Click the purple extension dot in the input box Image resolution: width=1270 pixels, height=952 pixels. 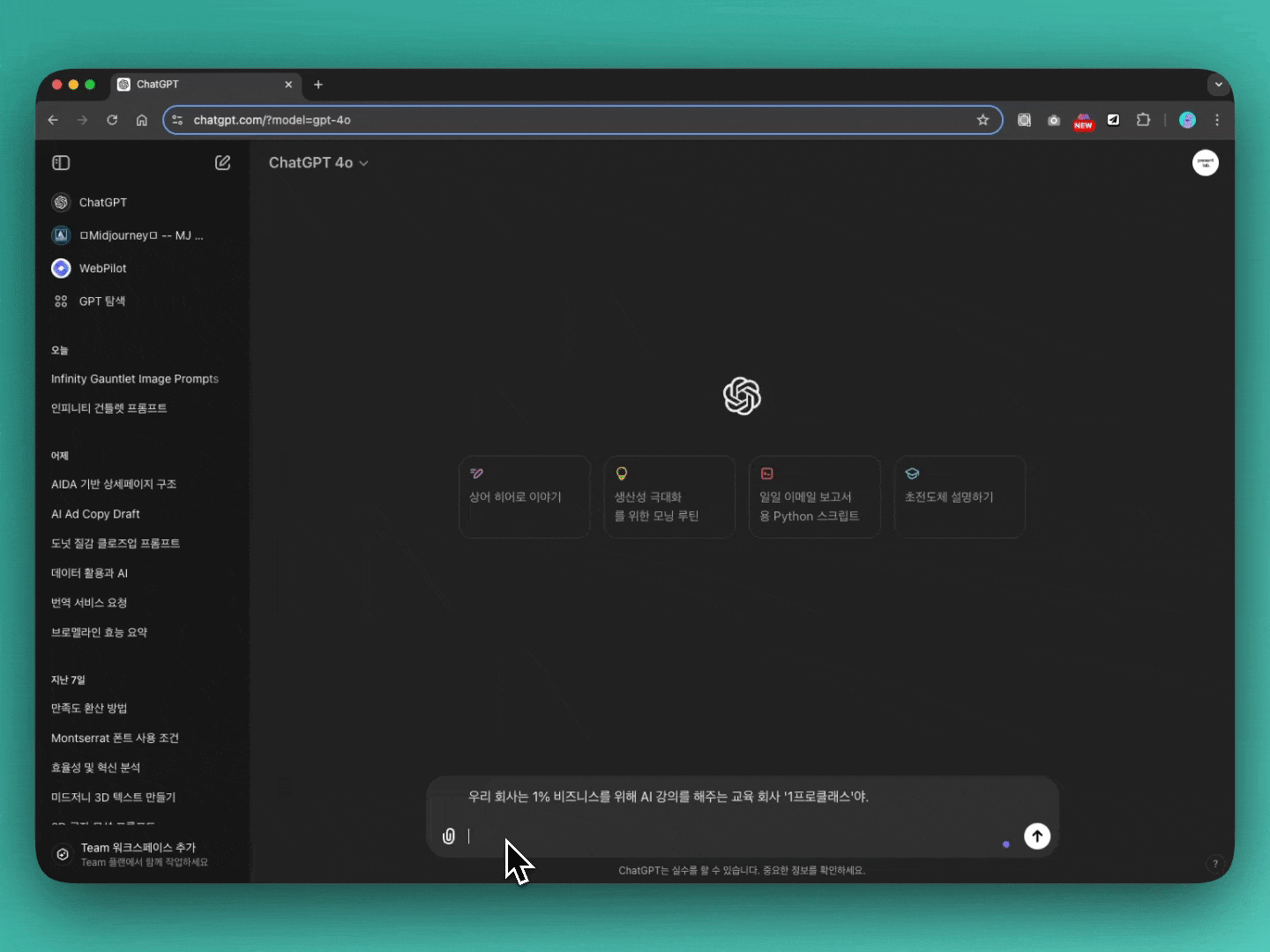(x=1006, y=844)
